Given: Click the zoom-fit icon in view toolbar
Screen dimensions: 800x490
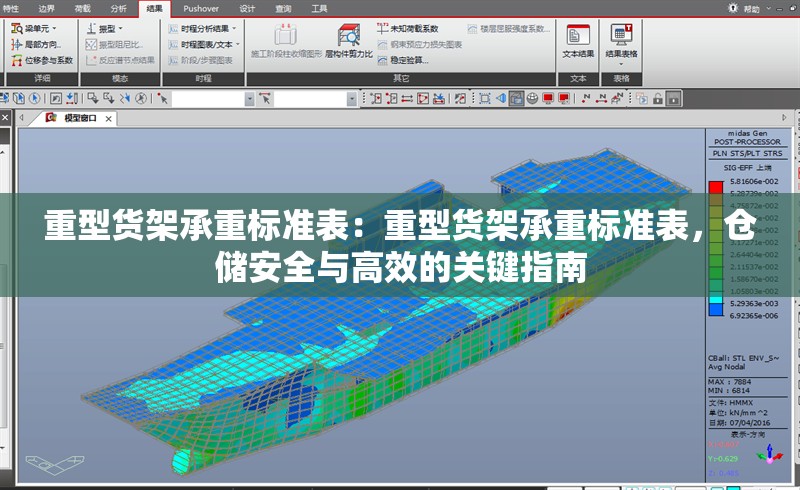Looking at the screenshot, I should click(x=484, y=98).
